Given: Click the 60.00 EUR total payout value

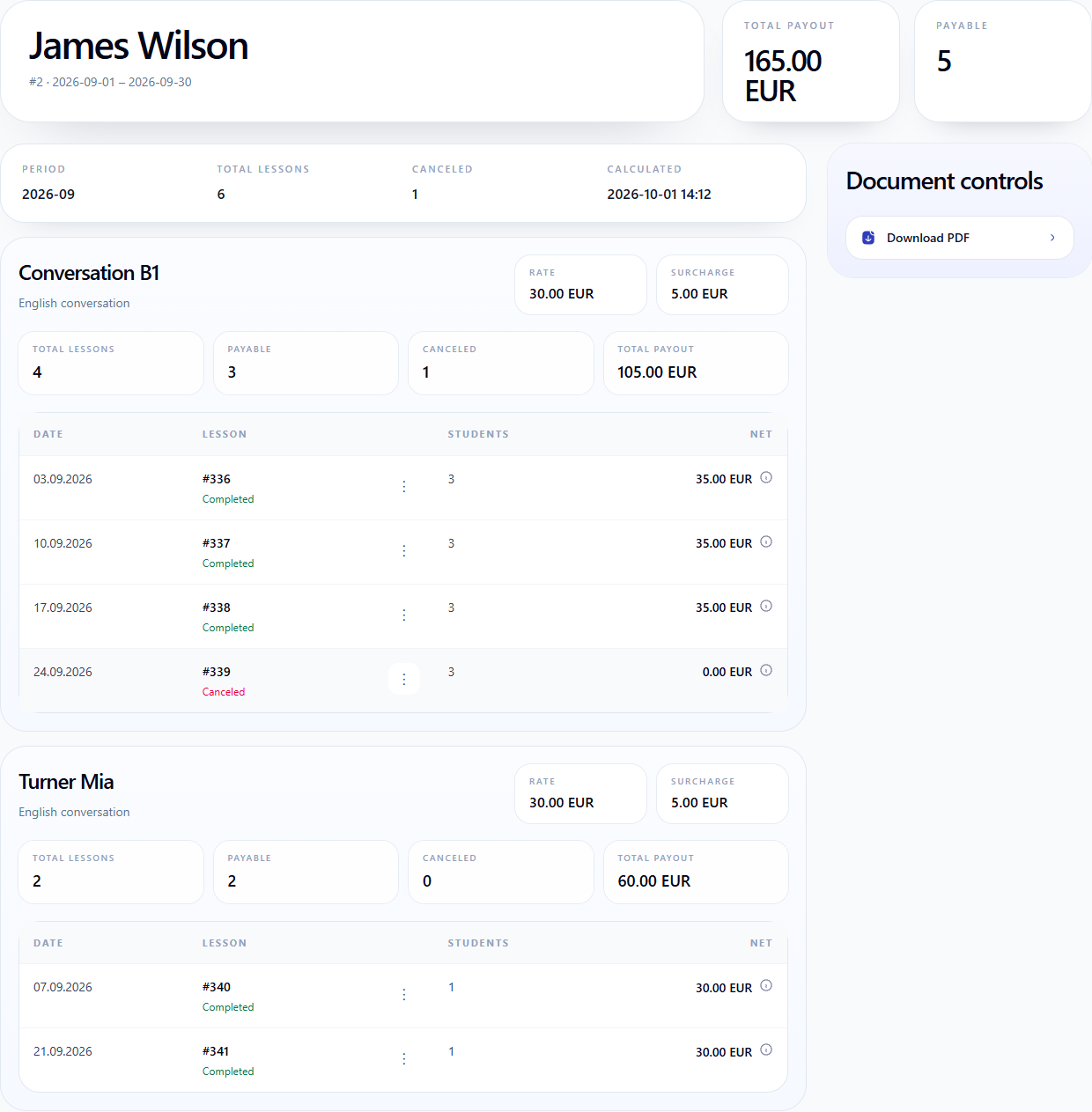Looking at the screenshot, I should (x=654, y=881).
